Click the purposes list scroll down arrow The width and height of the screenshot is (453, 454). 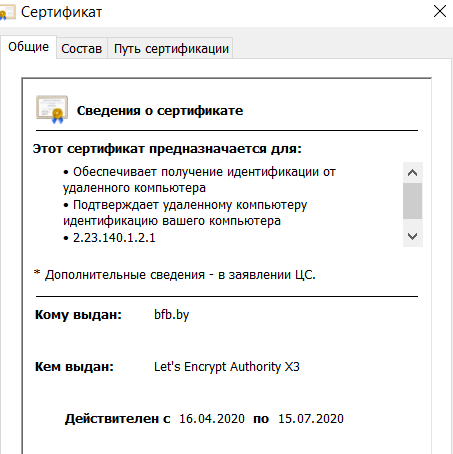[x=412, y=236]
